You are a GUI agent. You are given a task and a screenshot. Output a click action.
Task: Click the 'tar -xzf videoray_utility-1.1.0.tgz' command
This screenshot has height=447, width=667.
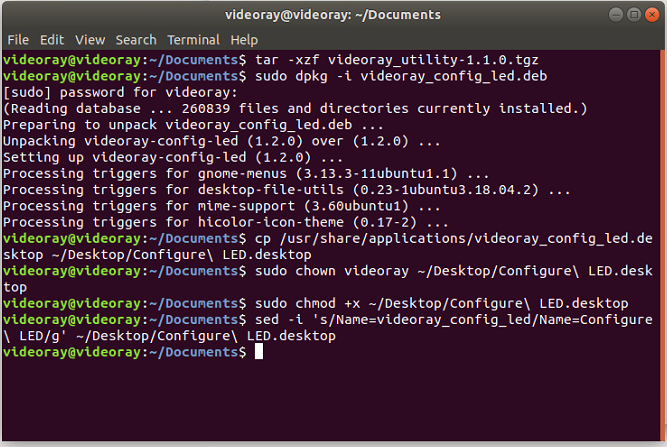[x=396, y=60]
